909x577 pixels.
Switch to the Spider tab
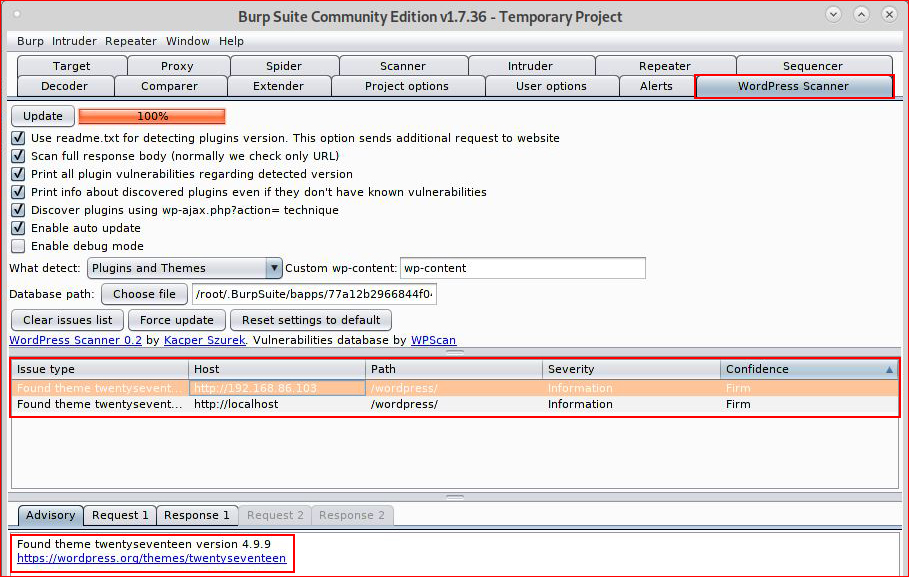click(x=284, y=66)
